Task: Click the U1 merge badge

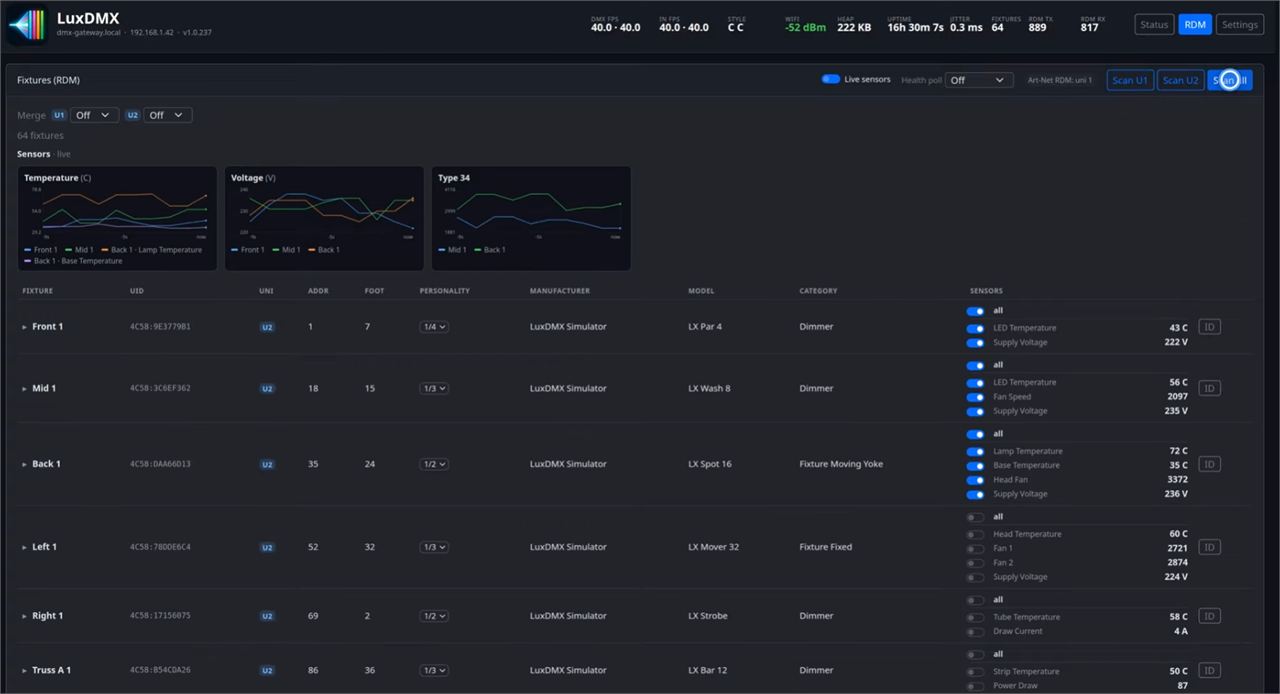Action: tap(59, 115)
